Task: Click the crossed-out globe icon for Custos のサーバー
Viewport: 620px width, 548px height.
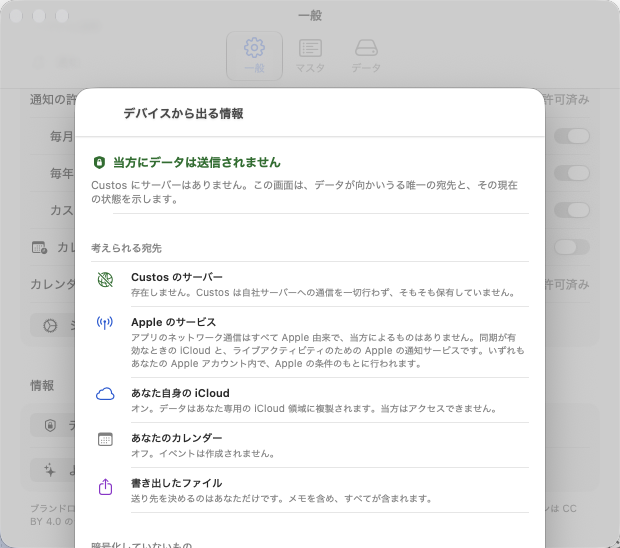Action: [x=105, y=280]
